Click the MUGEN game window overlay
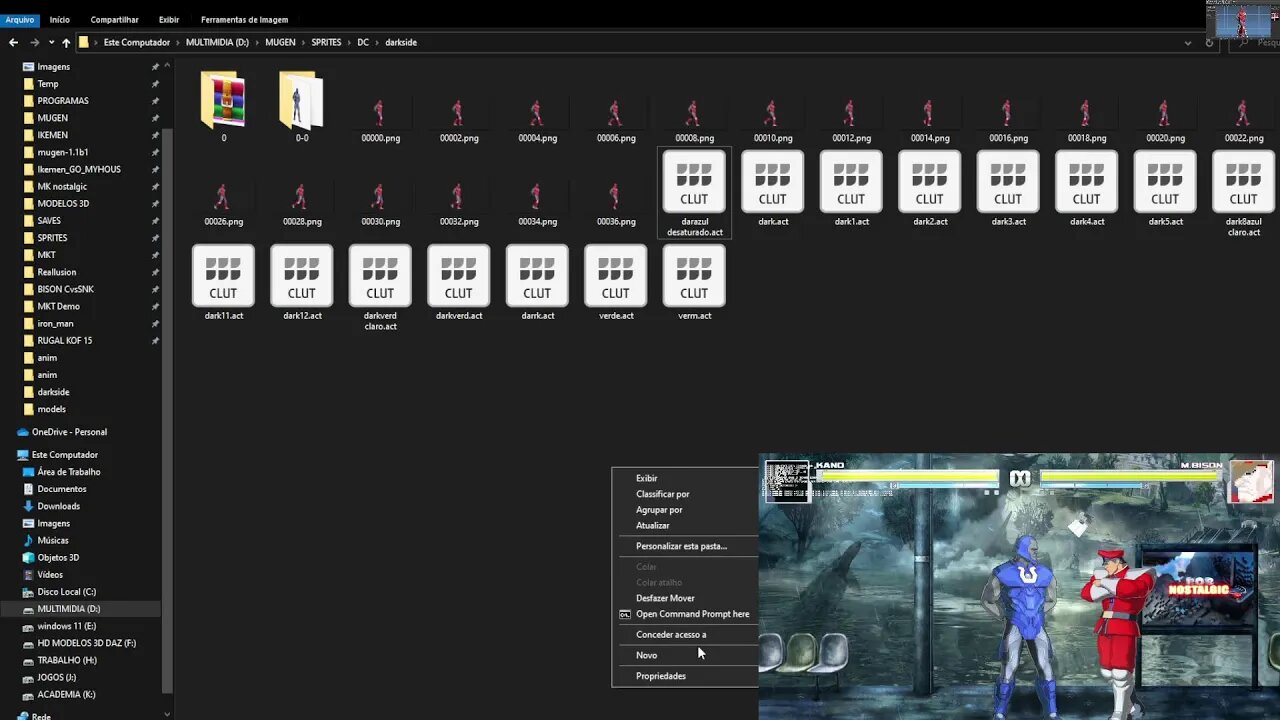This screenshot has height=720, width=1280. [x=1019, y=587]
